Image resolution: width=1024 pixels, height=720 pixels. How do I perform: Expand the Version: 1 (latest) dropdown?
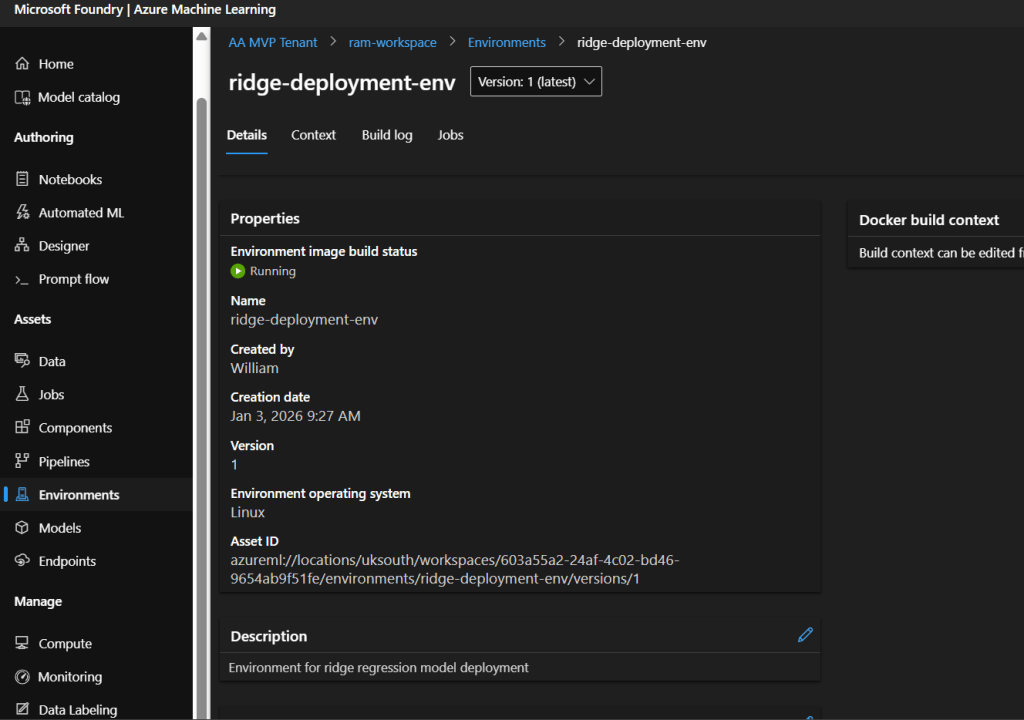pos(536,82)
